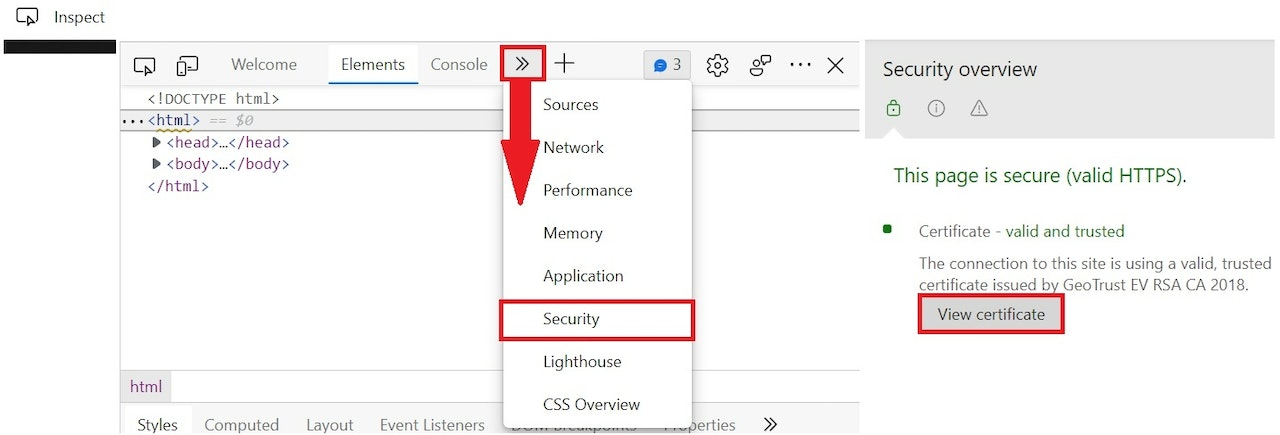Click the warning triangle icon in Security overview
This screenshot has height=435, width=1280.
click(x=979, y=108)
